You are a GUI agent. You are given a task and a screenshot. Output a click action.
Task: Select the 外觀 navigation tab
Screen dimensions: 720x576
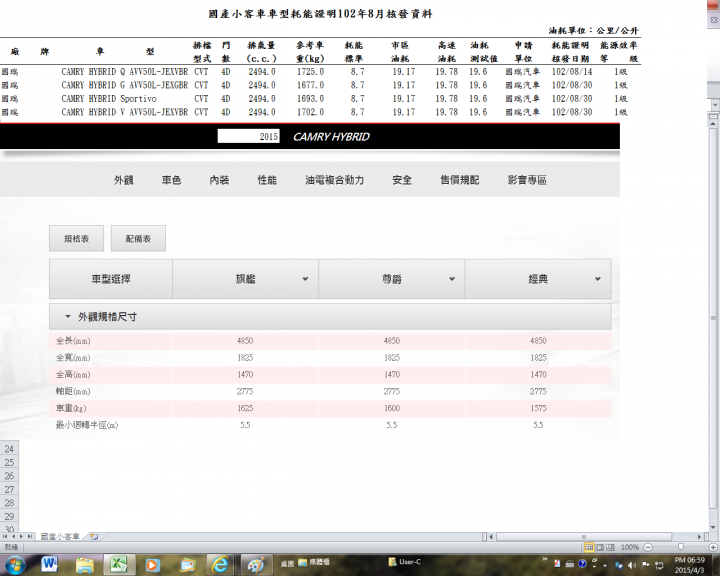click(x=124, y=180)
